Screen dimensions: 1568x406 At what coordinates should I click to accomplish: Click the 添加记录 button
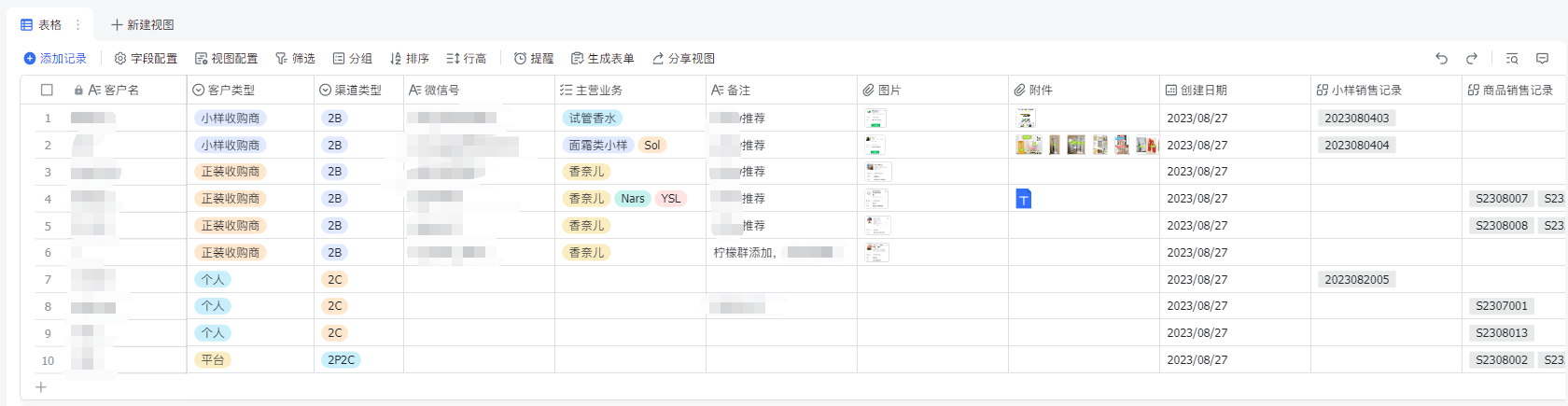(55, 59)
